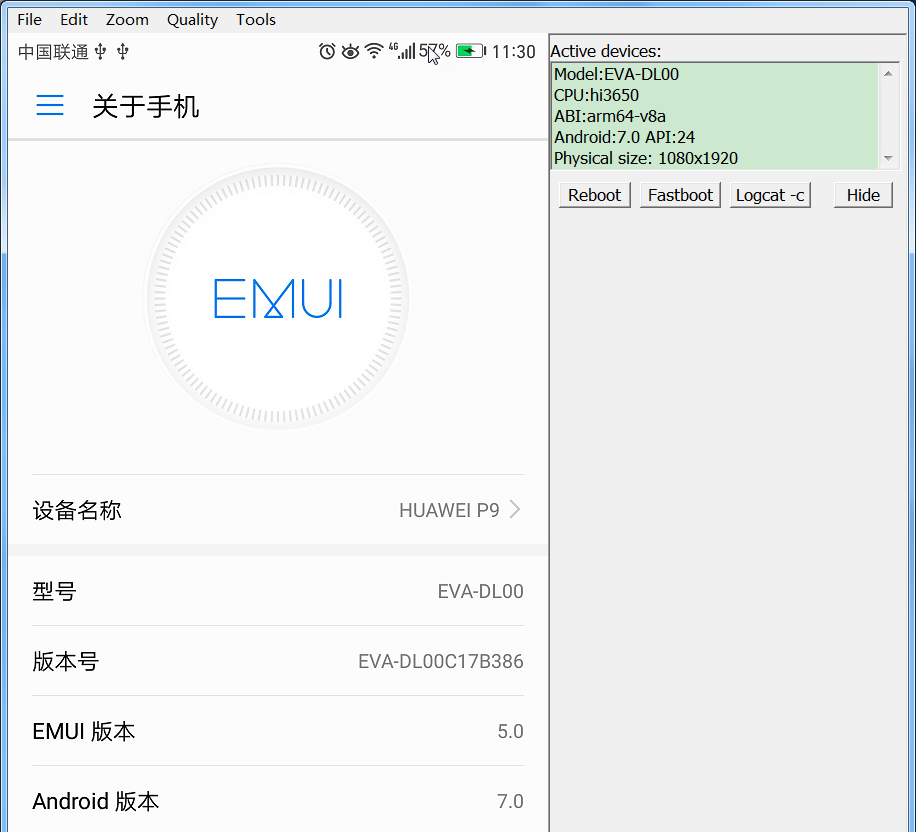916x832 pixels.
Task: Click the second USB status icon
Action: point(123,51)
